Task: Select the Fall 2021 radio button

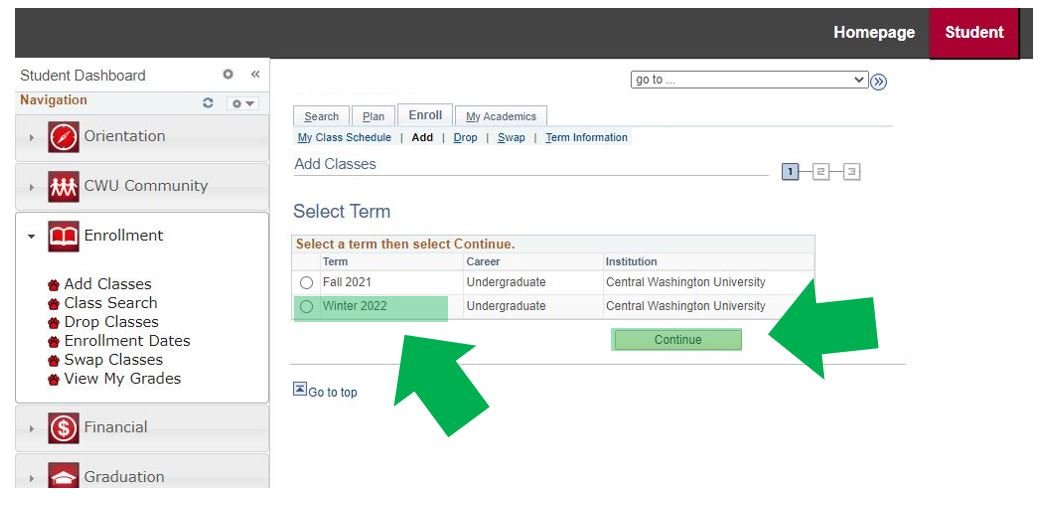Action: [x=306, y=282]
